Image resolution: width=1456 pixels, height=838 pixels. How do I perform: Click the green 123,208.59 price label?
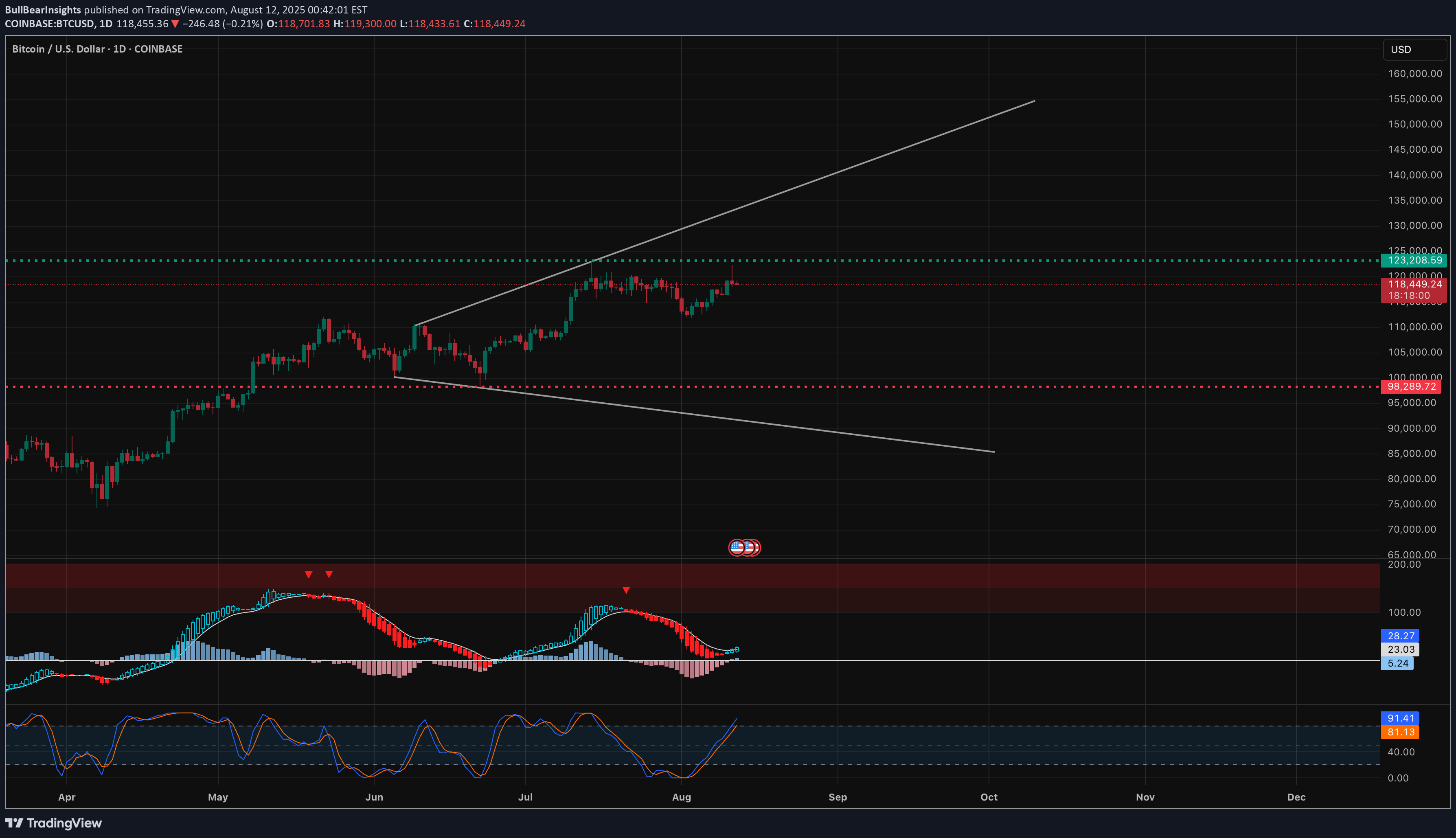[1413, 260]
